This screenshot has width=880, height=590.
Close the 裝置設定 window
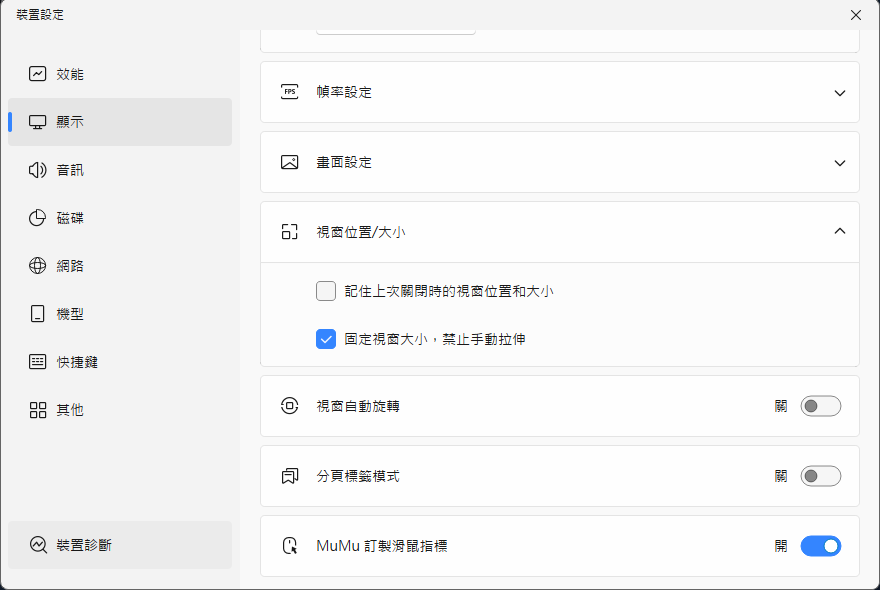[x=855, y=15]
